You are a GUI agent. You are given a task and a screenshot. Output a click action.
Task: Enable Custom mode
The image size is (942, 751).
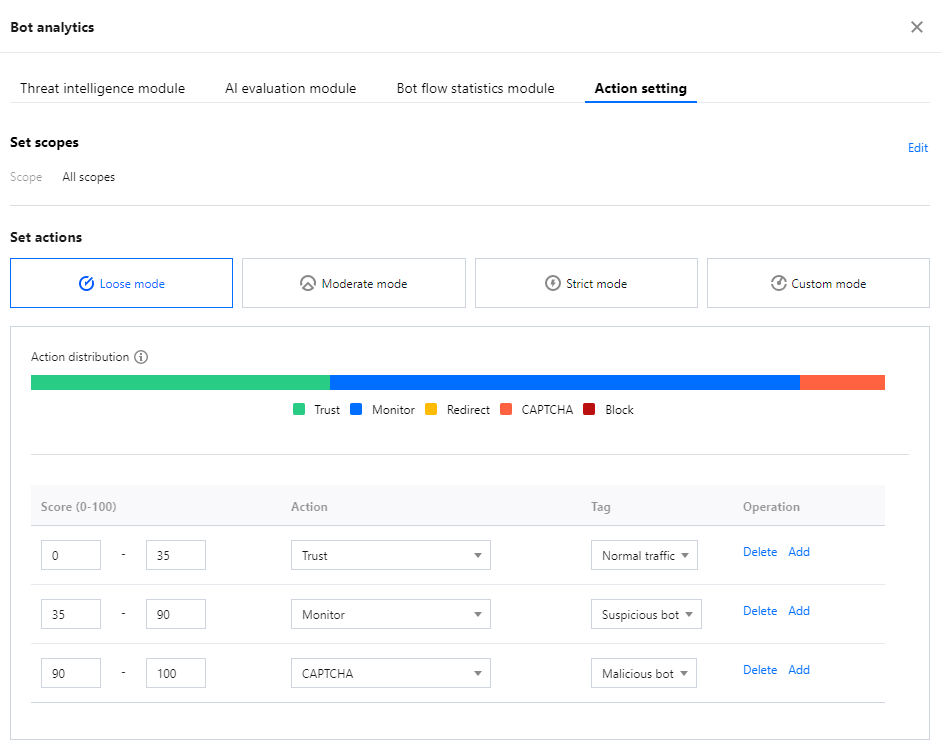pos(818,283)
